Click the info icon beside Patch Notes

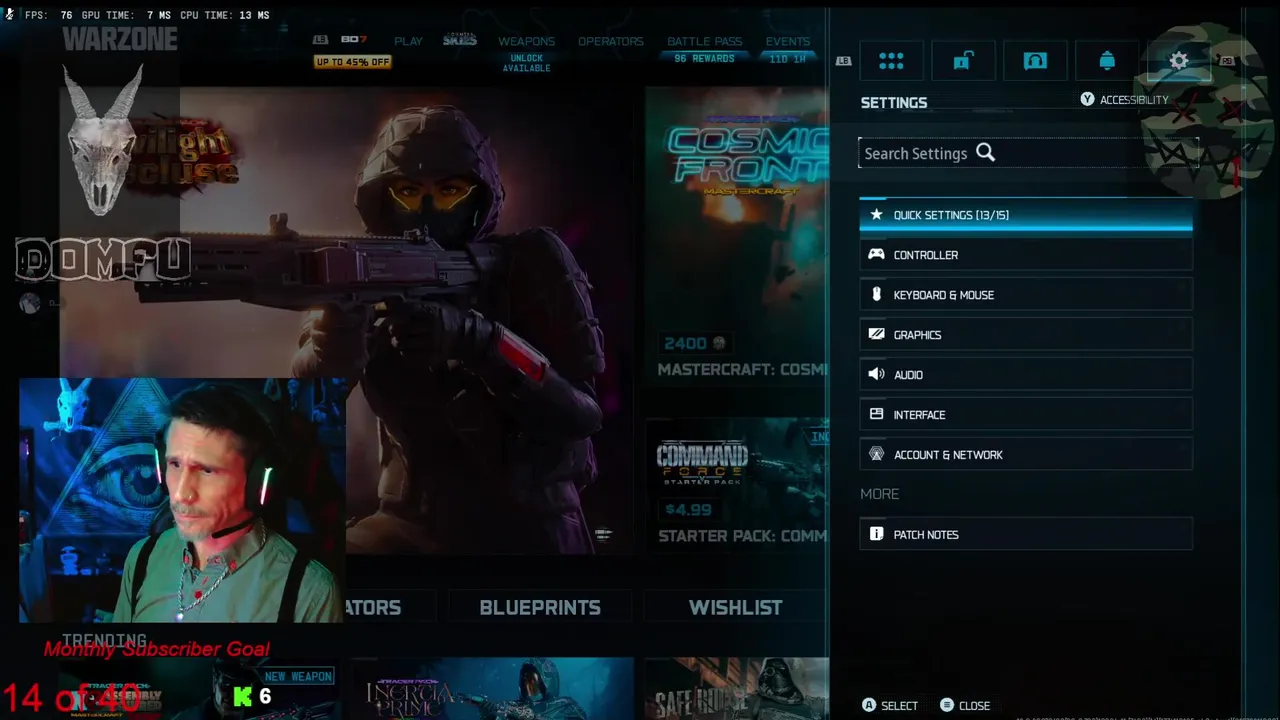(x=876, y=534)
